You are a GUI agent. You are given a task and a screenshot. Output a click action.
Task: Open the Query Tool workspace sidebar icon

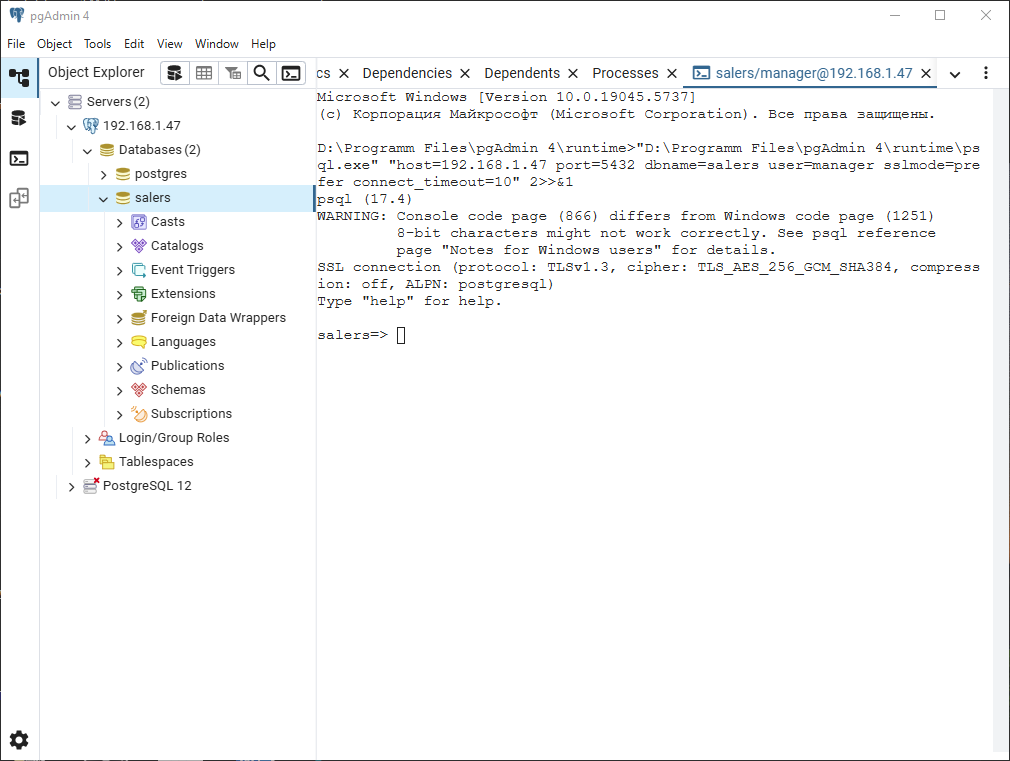19,118
